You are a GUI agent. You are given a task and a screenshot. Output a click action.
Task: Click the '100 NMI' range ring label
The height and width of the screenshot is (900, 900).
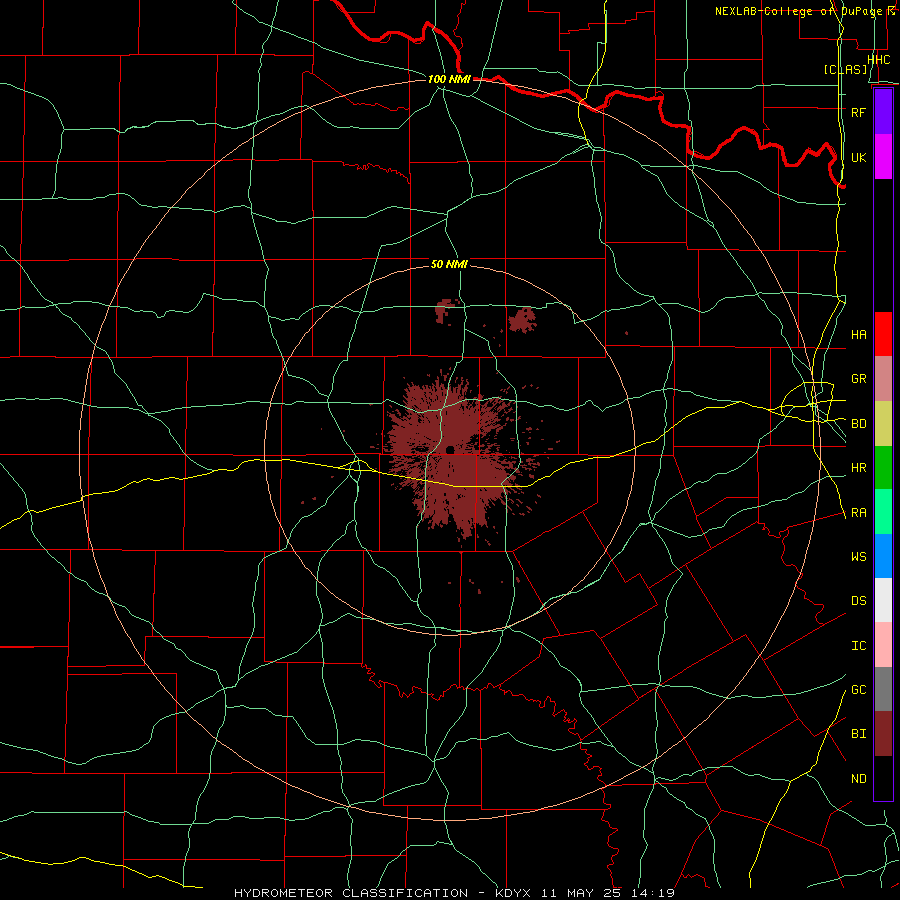pos(449,79)
